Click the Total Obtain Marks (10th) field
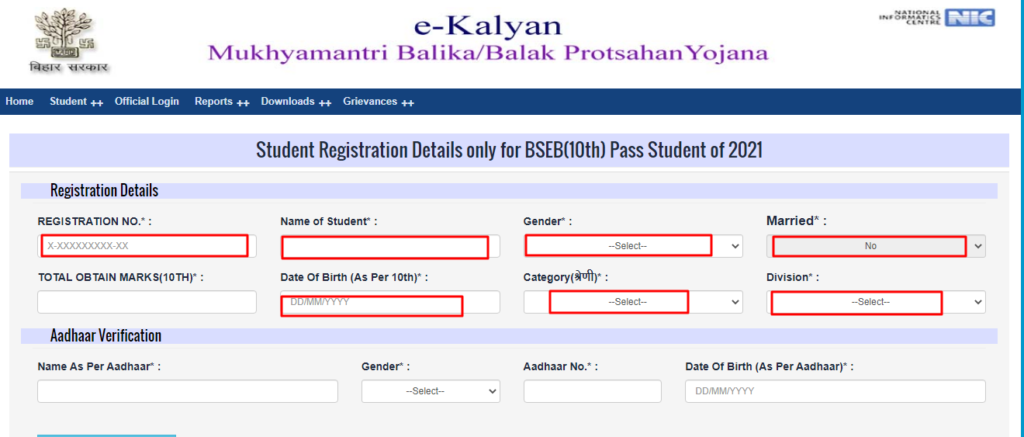 pyautogui.click(x=147, y=302)
